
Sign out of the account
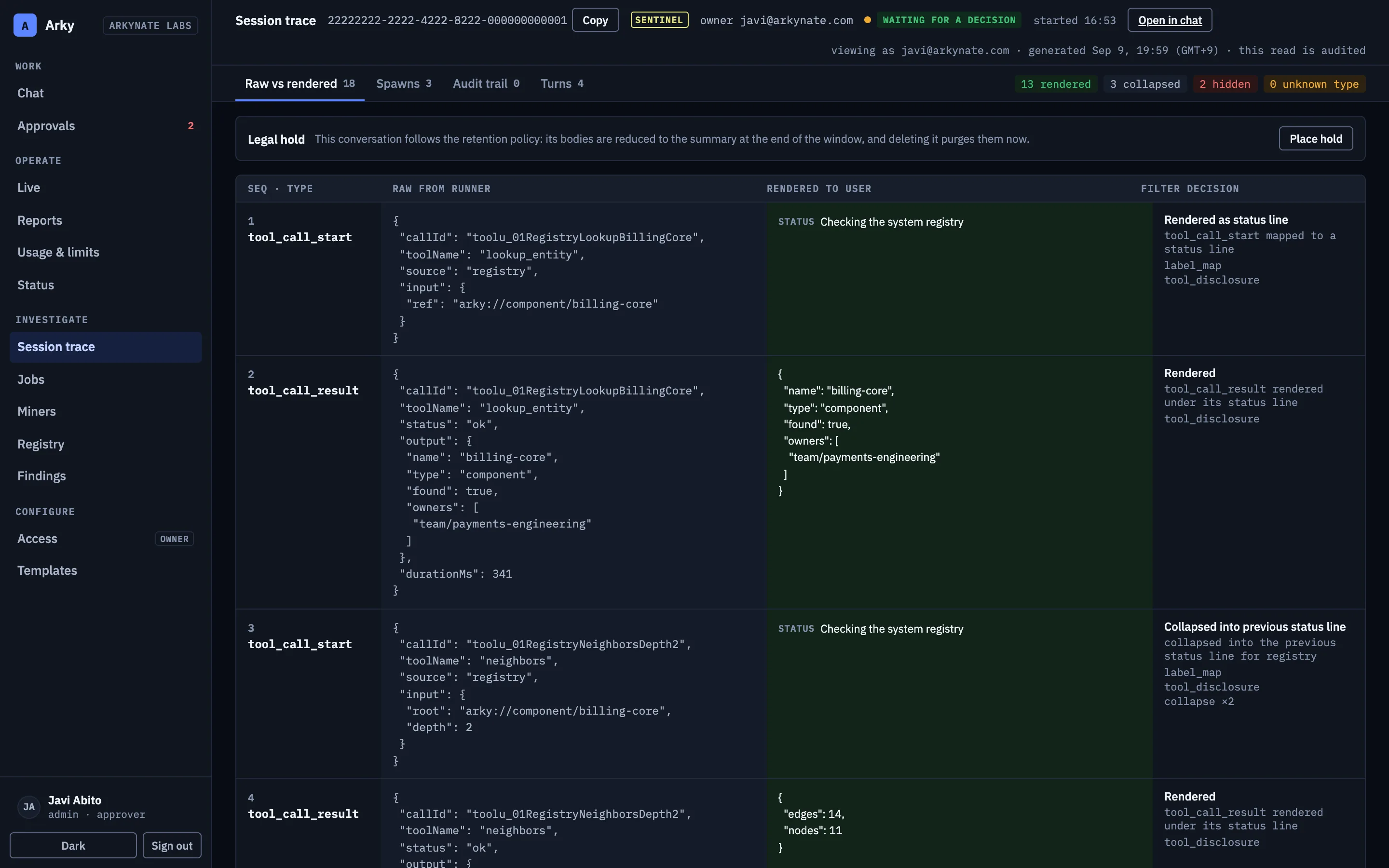point(172,845)
